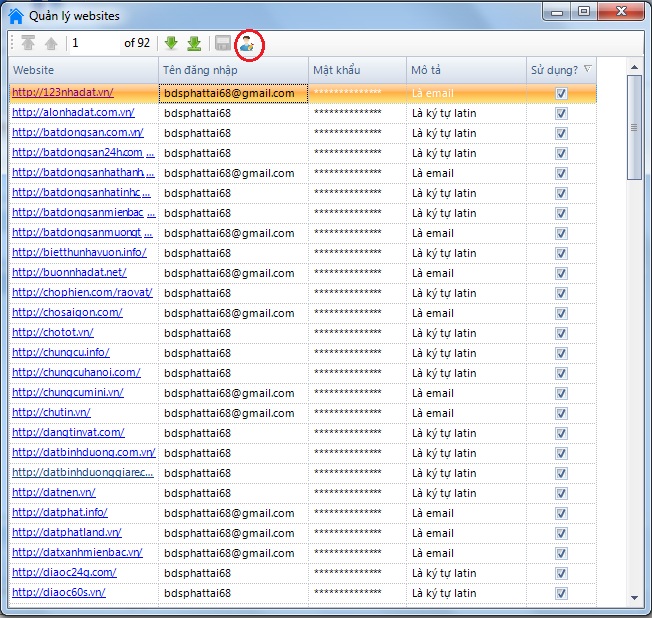Click the current record number field
652x618 pixels.
92,43
